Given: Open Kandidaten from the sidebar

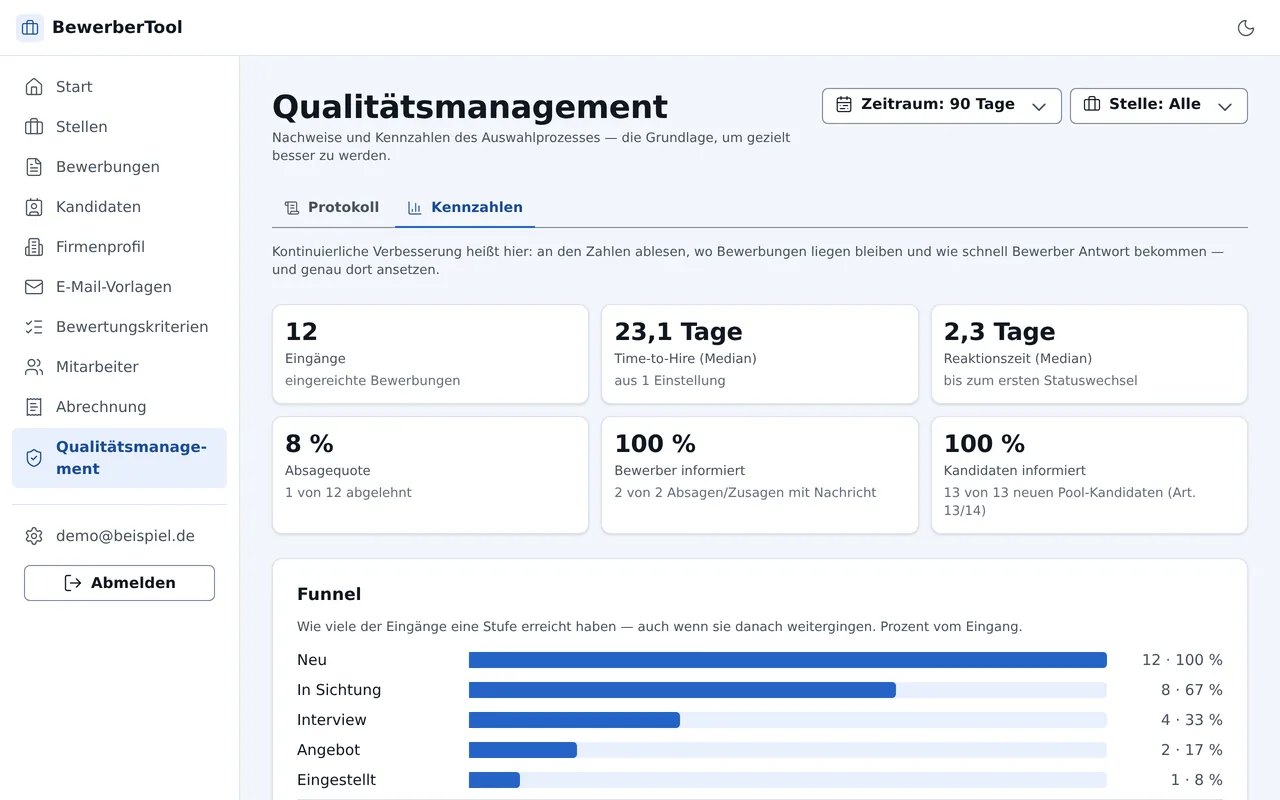Looking at the screenshot, I should pyautogui.click(x=119, y=207).
